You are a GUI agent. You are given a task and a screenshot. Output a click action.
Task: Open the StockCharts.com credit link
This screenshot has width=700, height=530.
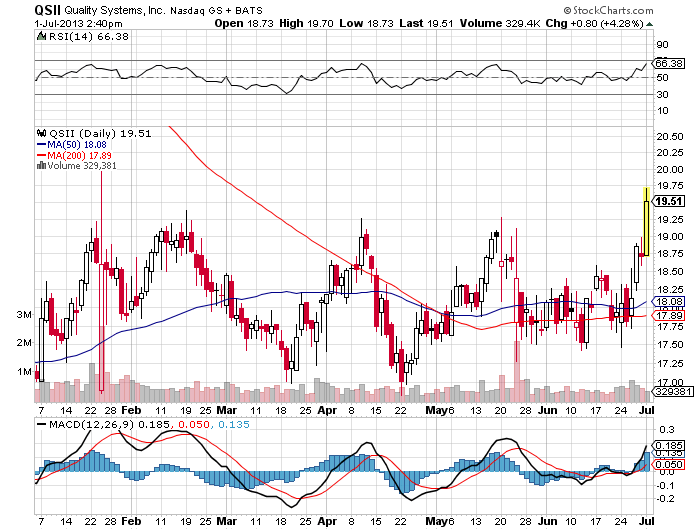point(608,10)
